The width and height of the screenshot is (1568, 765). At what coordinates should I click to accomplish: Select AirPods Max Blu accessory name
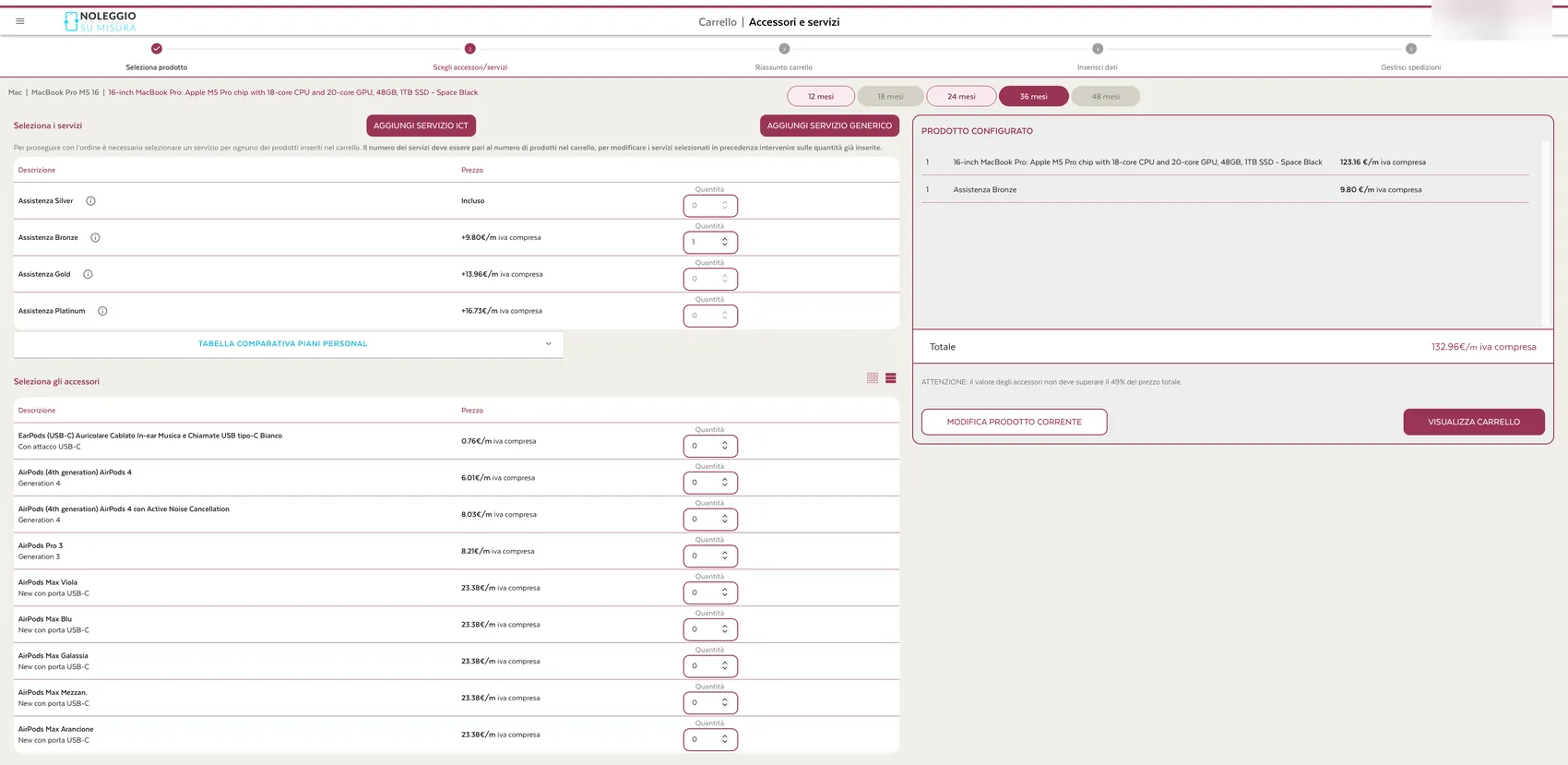(x=45, y=619)
